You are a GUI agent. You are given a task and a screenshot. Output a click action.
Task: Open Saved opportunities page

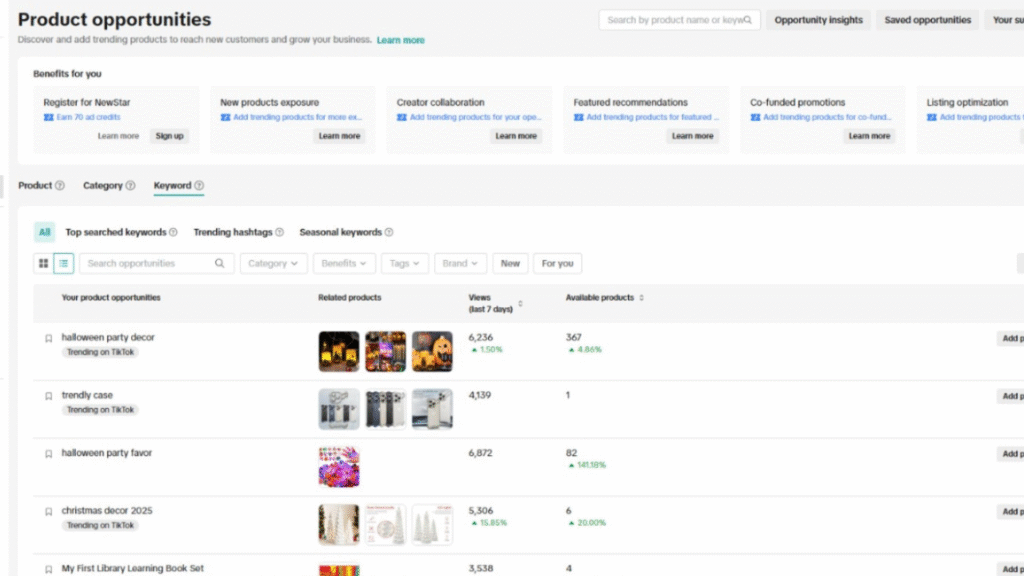point(927,19)
